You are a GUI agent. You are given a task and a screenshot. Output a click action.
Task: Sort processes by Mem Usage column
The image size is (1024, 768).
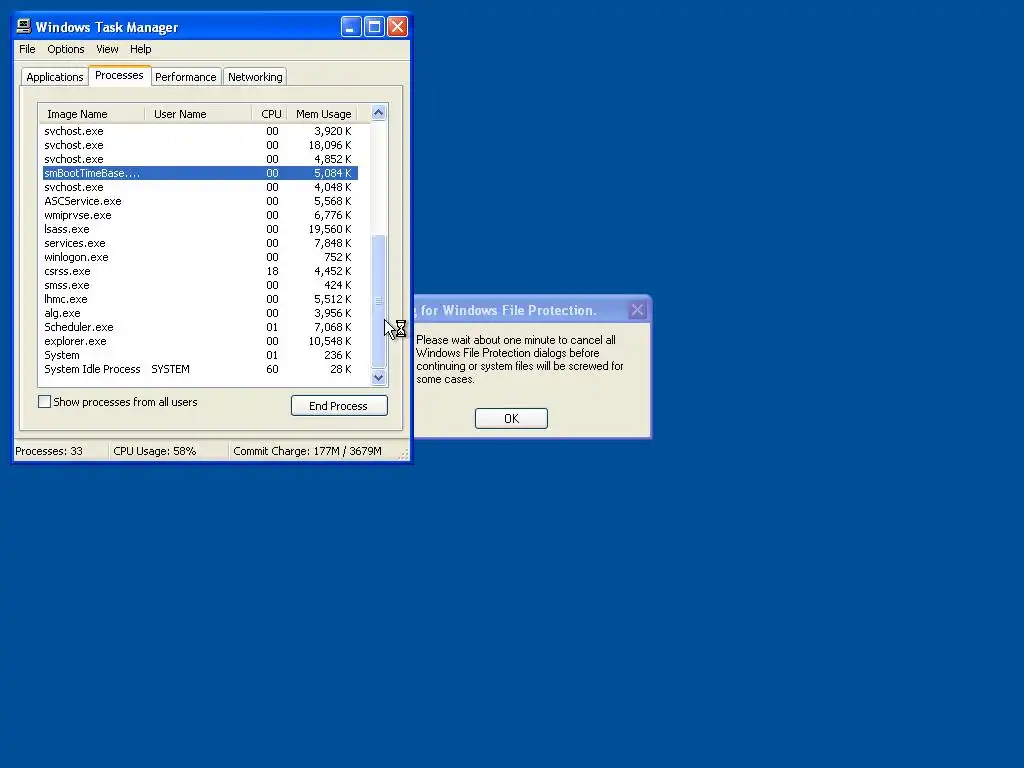(x=323, y=114)
